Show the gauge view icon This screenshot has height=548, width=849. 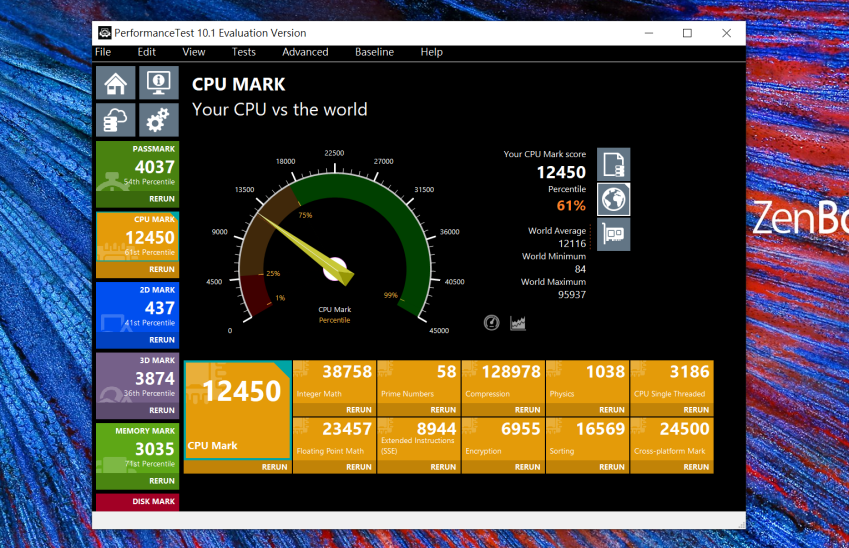[492, 323]
